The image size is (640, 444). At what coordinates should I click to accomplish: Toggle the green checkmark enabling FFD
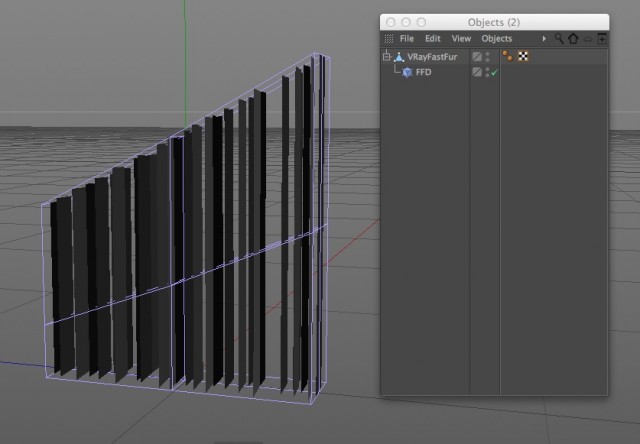(x=494, y=73)
